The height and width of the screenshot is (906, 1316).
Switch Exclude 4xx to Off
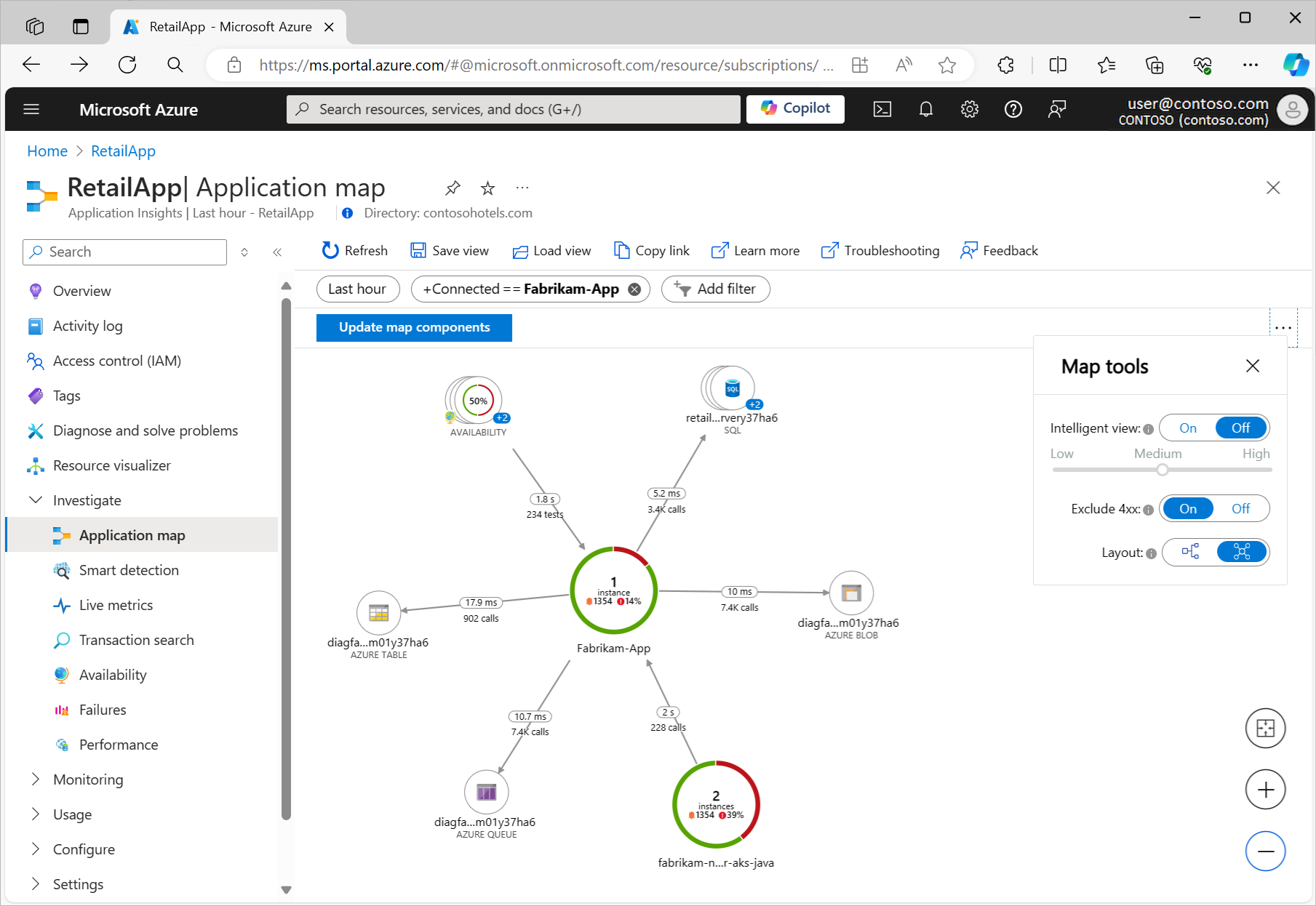point(1240,509)
